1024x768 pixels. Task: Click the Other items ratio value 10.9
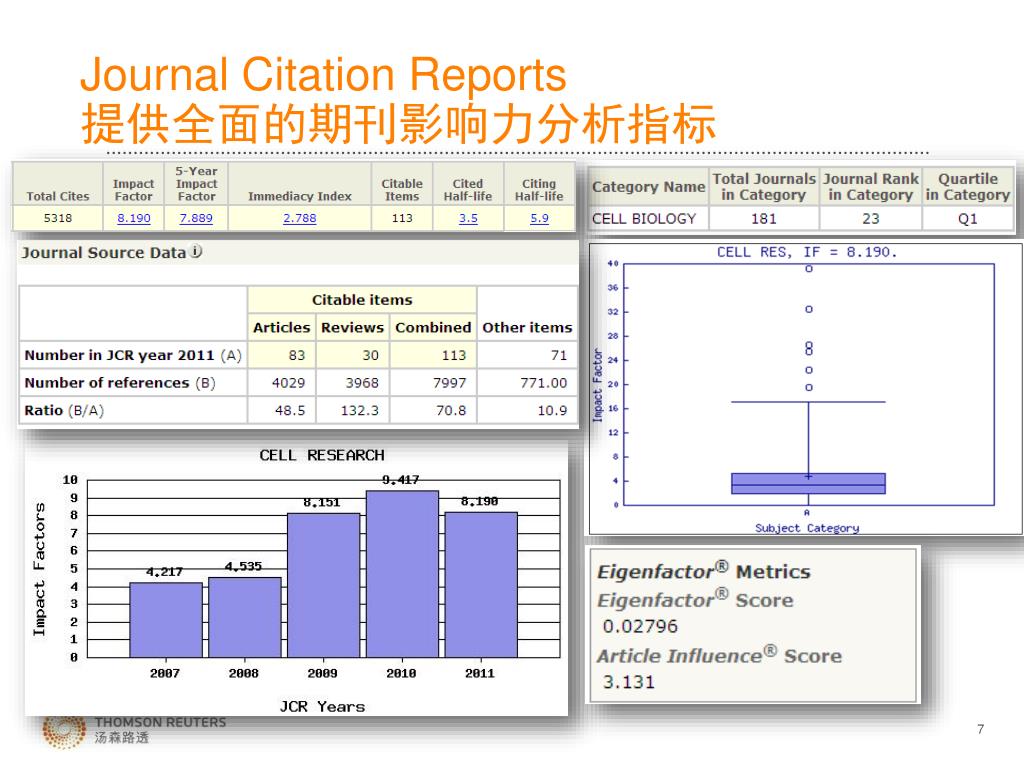(x=552, y=411)
